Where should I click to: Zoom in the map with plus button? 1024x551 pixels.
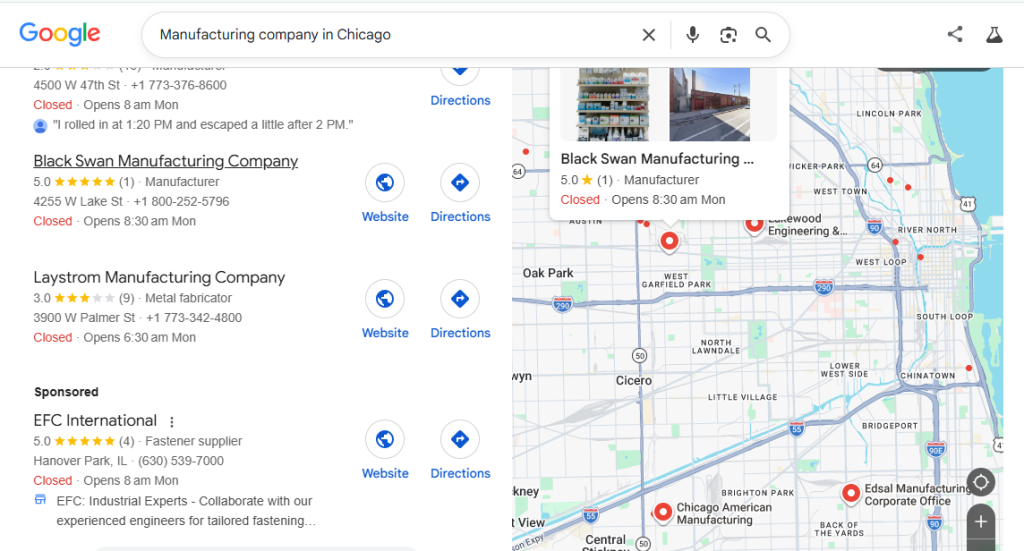coord(981,522)
